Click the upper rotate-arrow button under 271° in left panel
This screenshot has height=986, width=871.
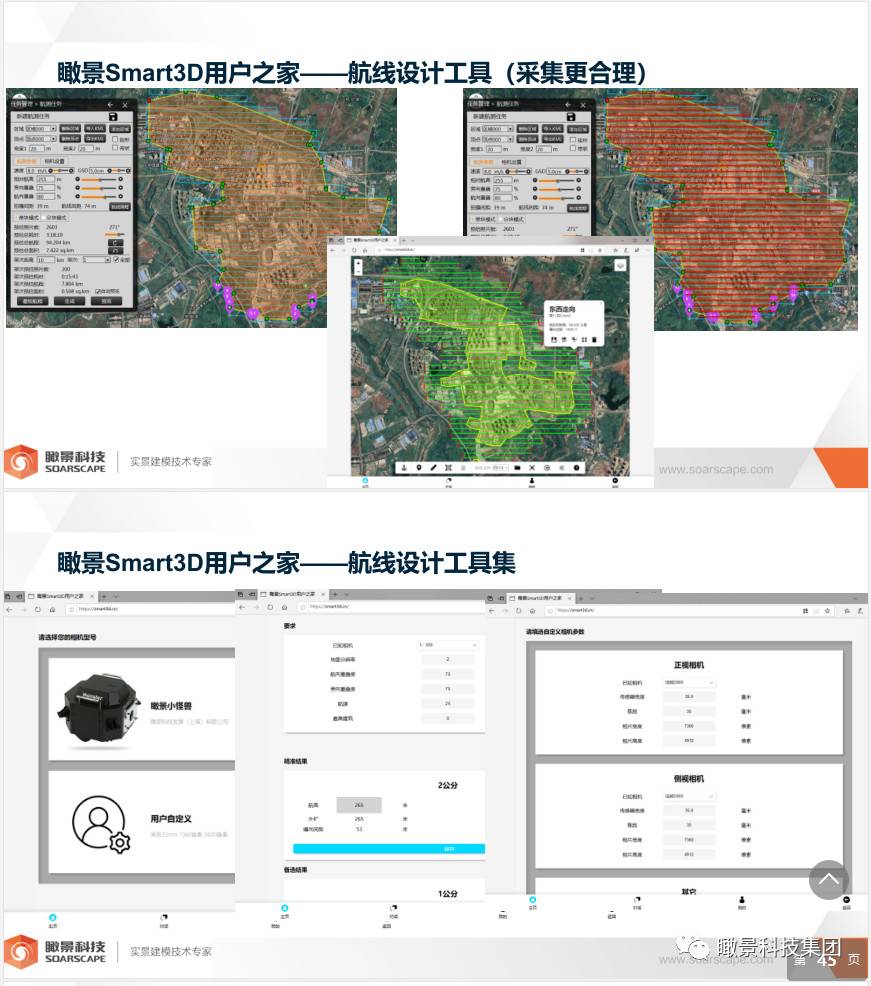click(x=115, y=242)
